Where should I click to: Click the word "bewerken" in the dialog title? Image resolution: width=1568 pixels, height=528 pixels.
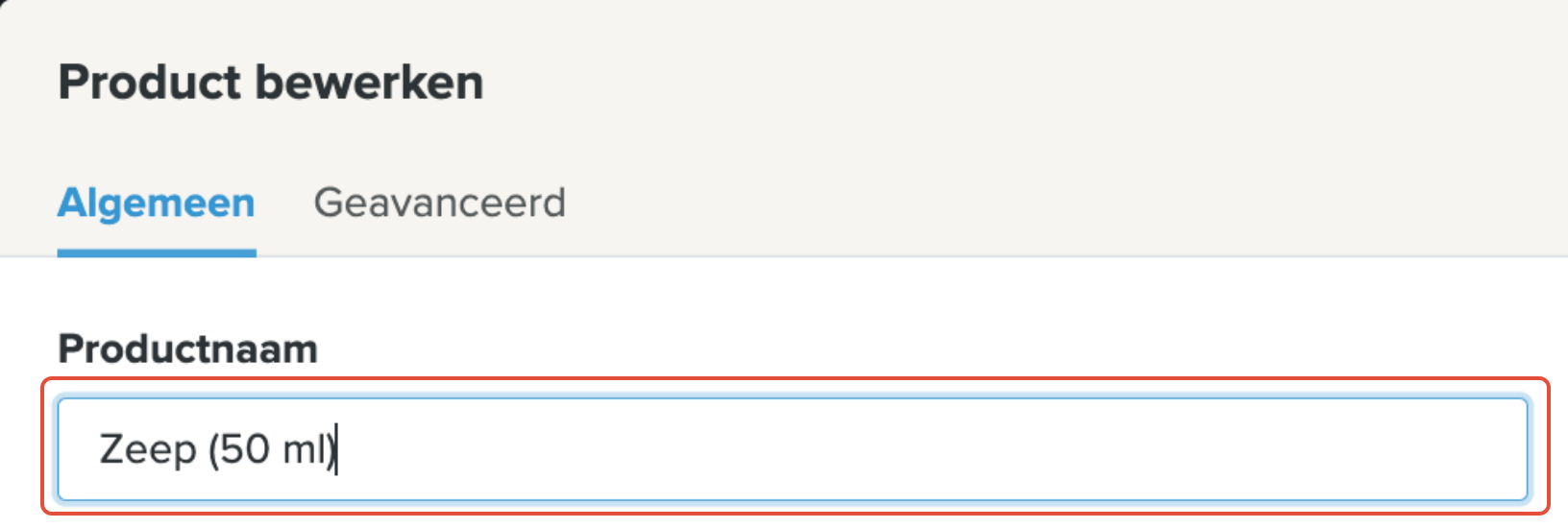(370, 83)
